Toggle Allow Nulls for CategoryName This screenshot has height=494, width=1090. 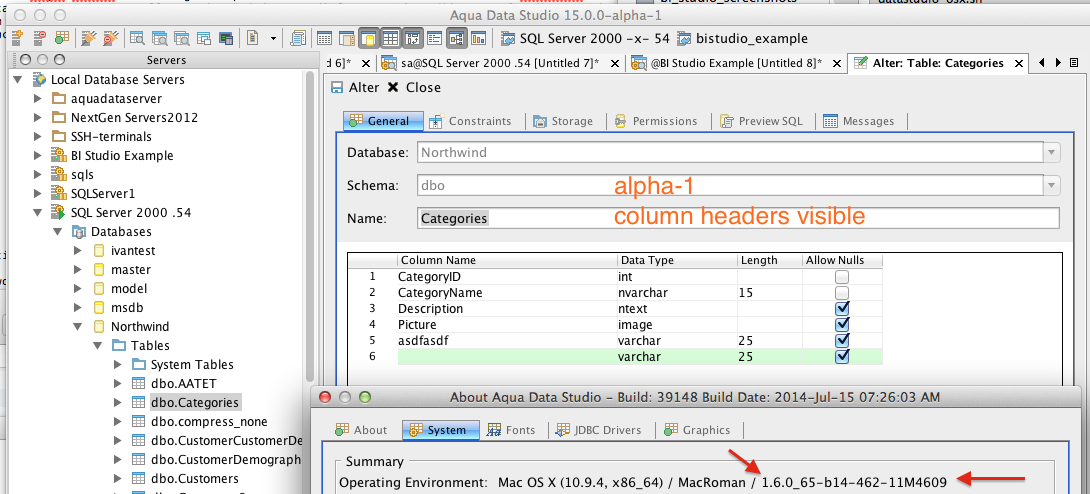point(843,293)
